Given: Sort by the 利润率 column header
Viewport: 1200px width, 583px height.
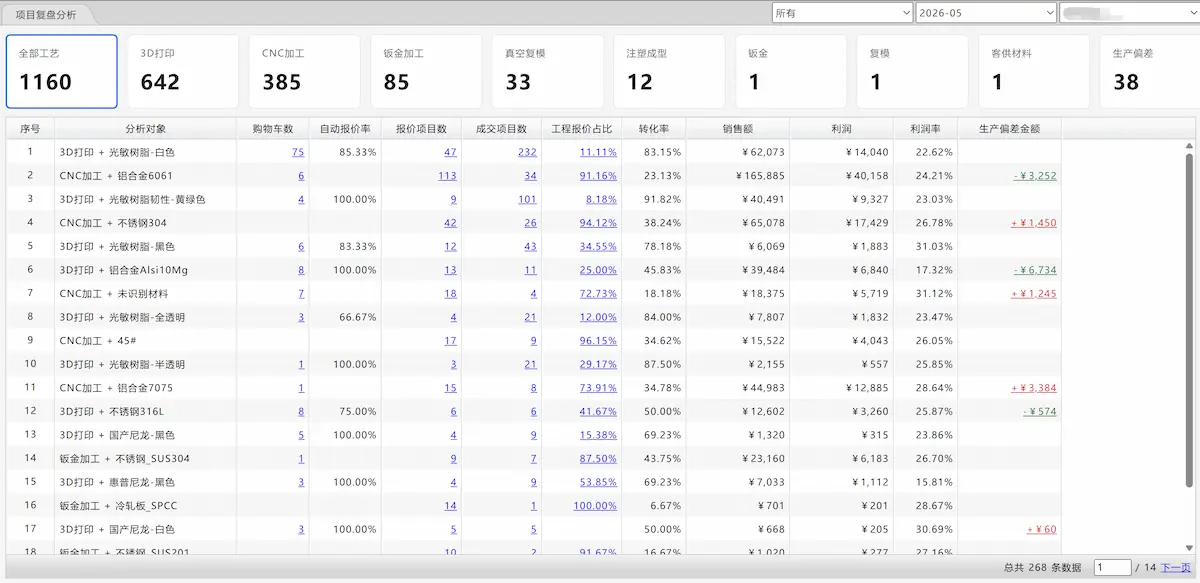Looking at the screenshot, I should click(925, 129).
